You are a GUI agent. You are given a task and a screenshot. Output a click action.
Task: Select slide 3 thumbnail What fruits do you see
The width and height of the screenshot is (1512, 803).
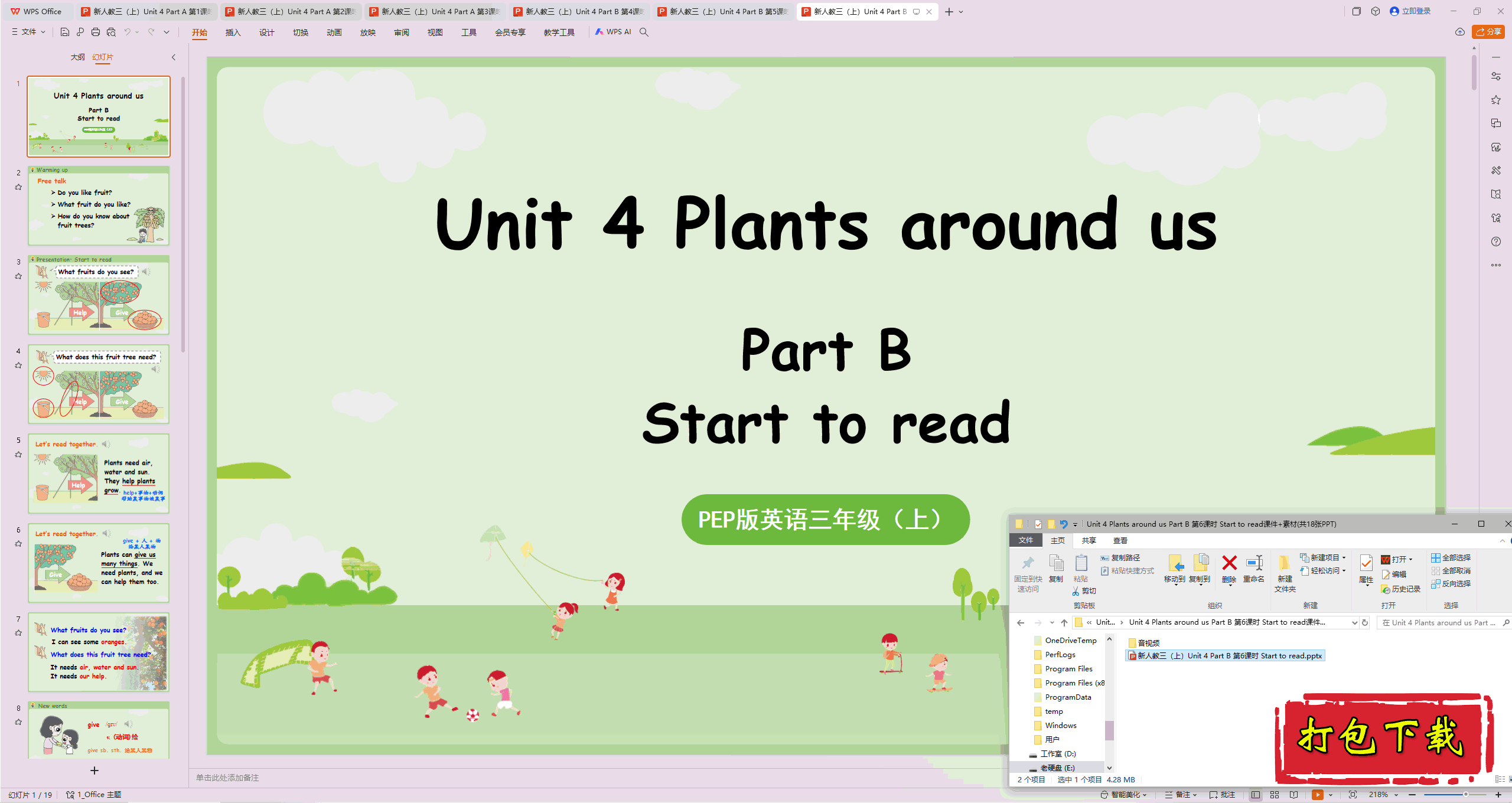pyautogui.click(x=99, y=295)
